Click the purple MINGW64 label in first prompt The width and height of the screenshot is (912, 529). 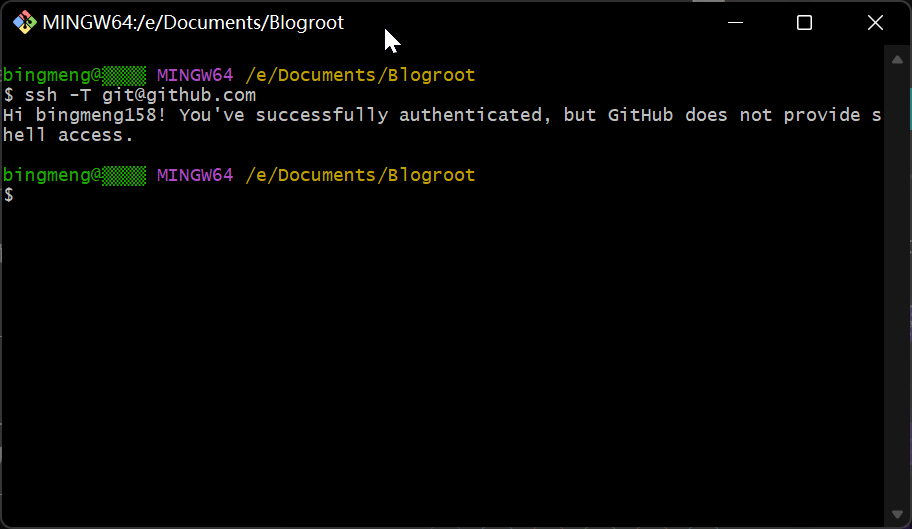pyautogui.click(x=195, y=75)
